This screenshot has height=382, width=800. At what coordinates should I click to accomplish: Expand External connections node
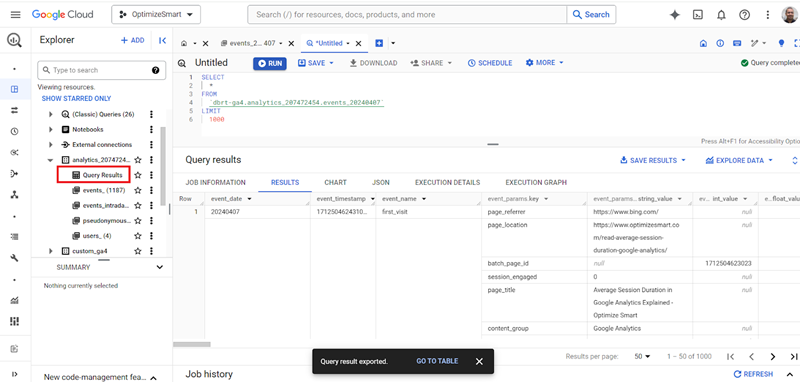51,145
